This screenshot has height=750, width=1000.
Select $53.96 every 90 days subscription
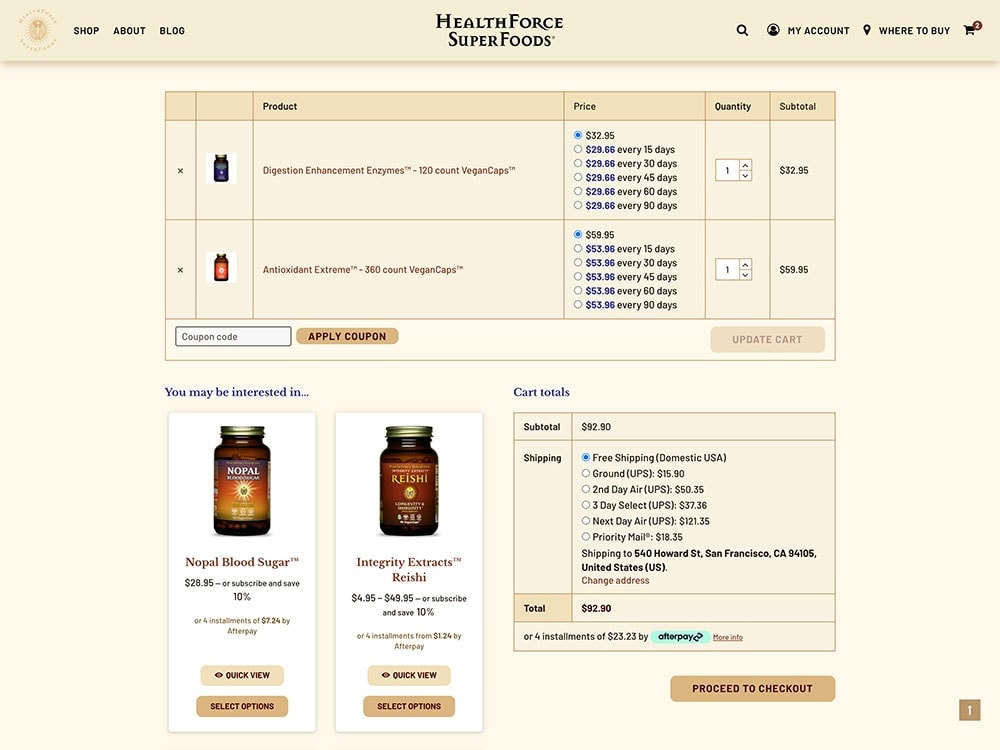point(578,305)
